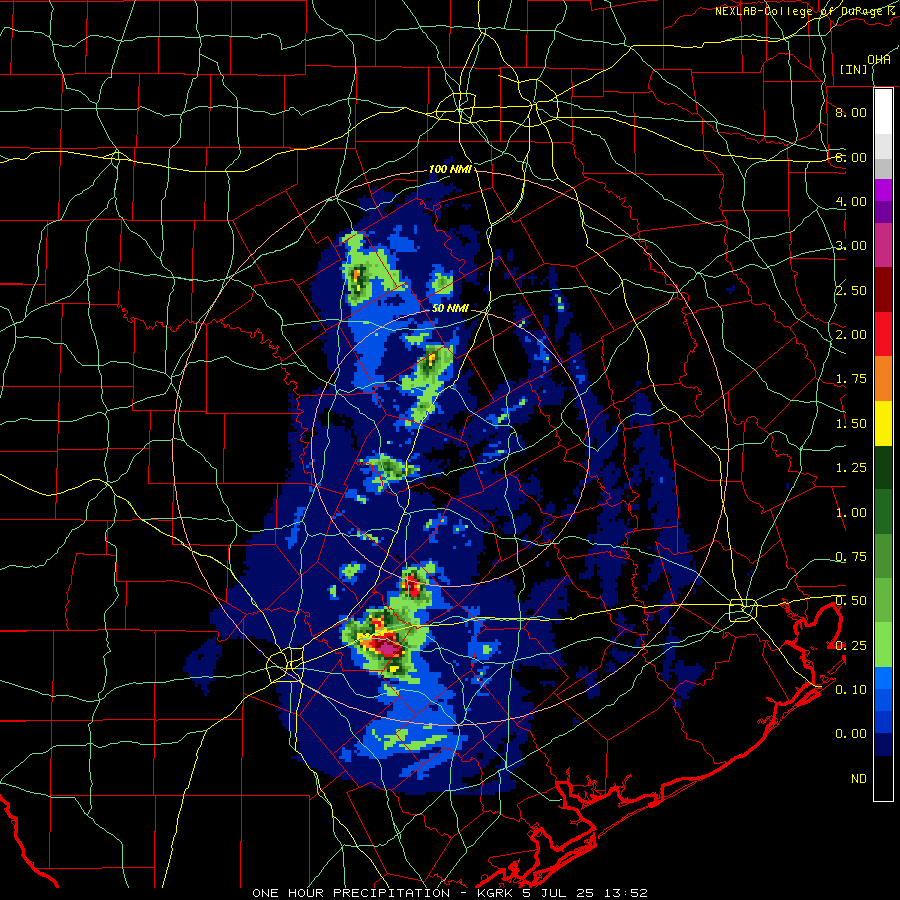The height and width of the screenshot is (900, 900).
Task: Click the 2.00 legend value
Action: (851, 335)
